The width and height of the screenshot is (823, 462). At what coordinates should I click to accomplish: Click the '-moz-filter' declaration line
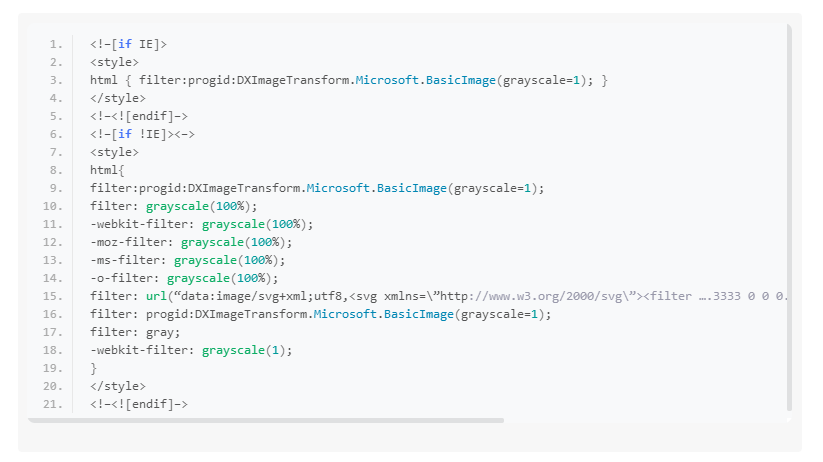(191, 242)
